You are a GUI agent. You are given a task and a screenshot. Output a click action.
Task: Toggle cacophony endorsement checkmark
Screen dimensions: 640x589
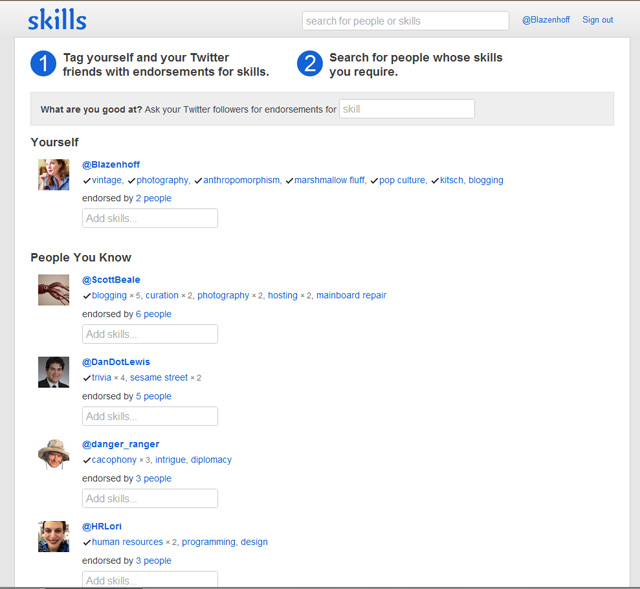click(x=87, y=460)
